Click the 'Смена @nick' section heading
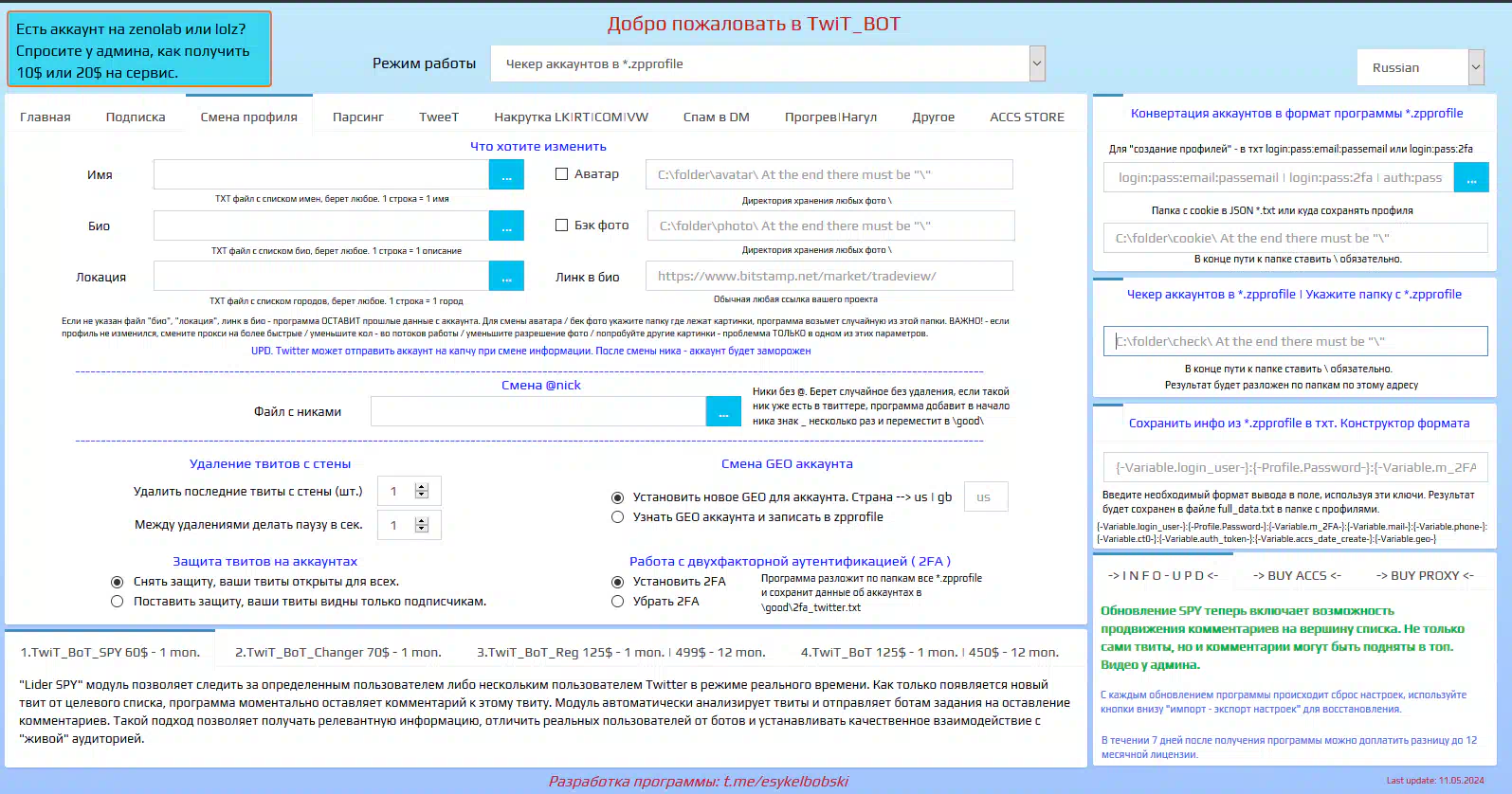Viewport: 1512px width, 794px height. [541, 385]
